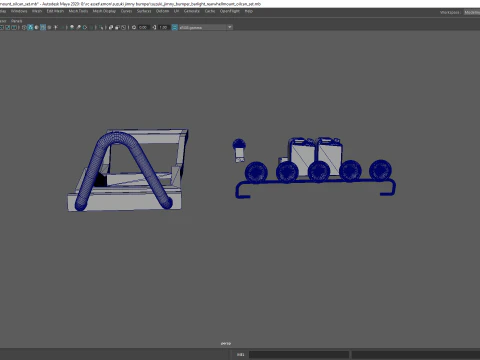Open the OpenFlight menu
Viewport: 480px width, 360px height.
(230, 11)
